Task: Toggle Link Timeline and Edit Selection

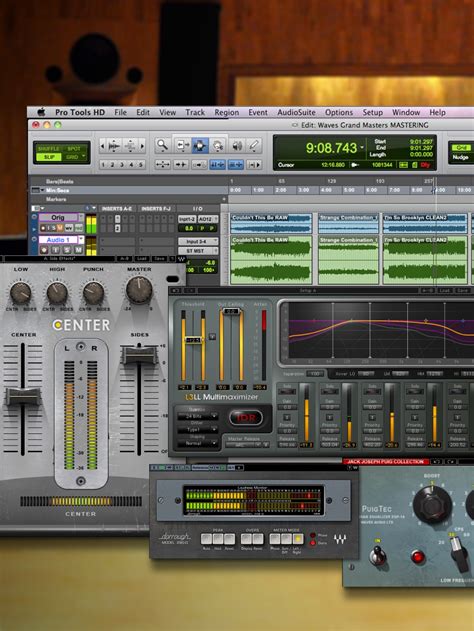Action: point(217,165)
